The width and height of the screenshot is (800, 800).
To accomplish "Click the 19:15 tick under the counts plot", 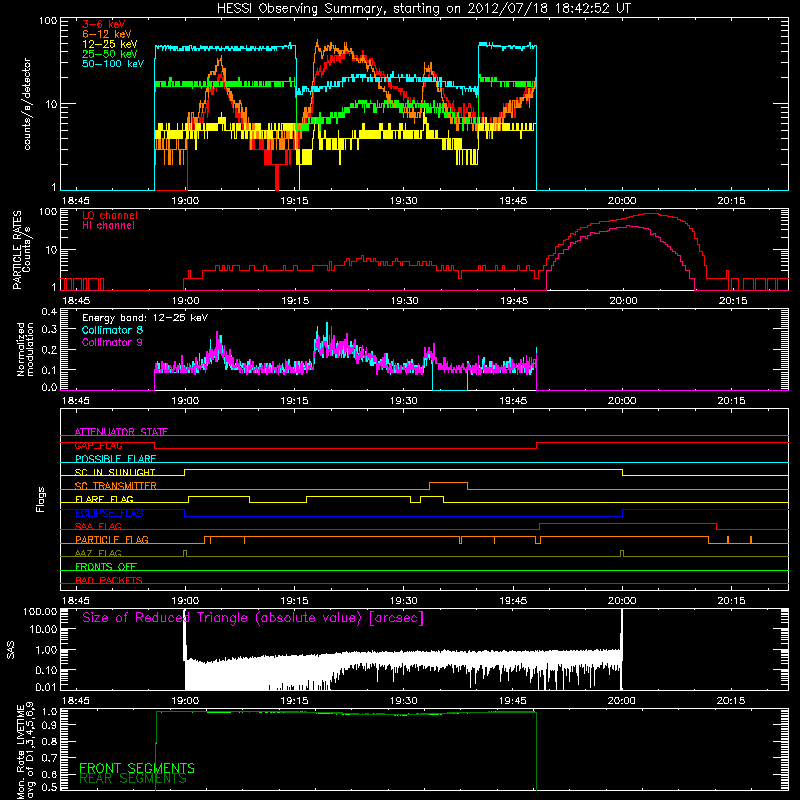I will point(294,201).
